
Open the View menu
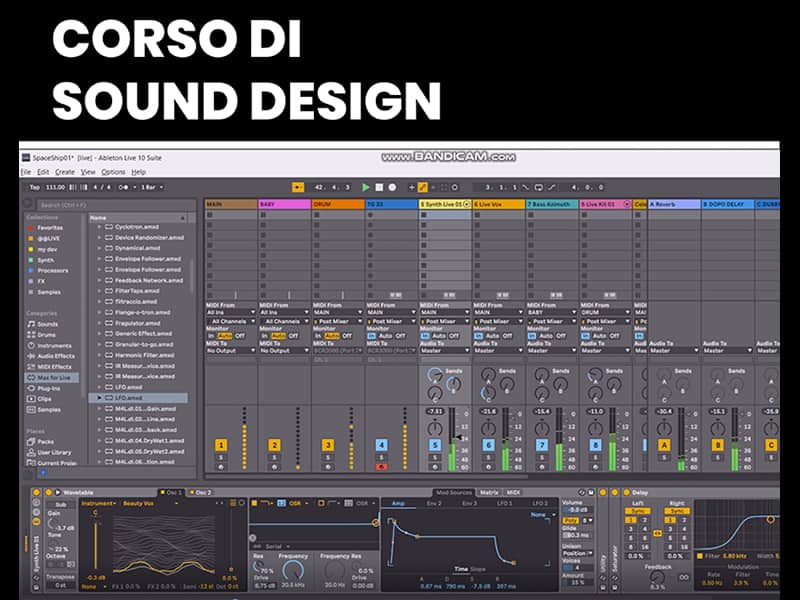(x=88, y=172)
